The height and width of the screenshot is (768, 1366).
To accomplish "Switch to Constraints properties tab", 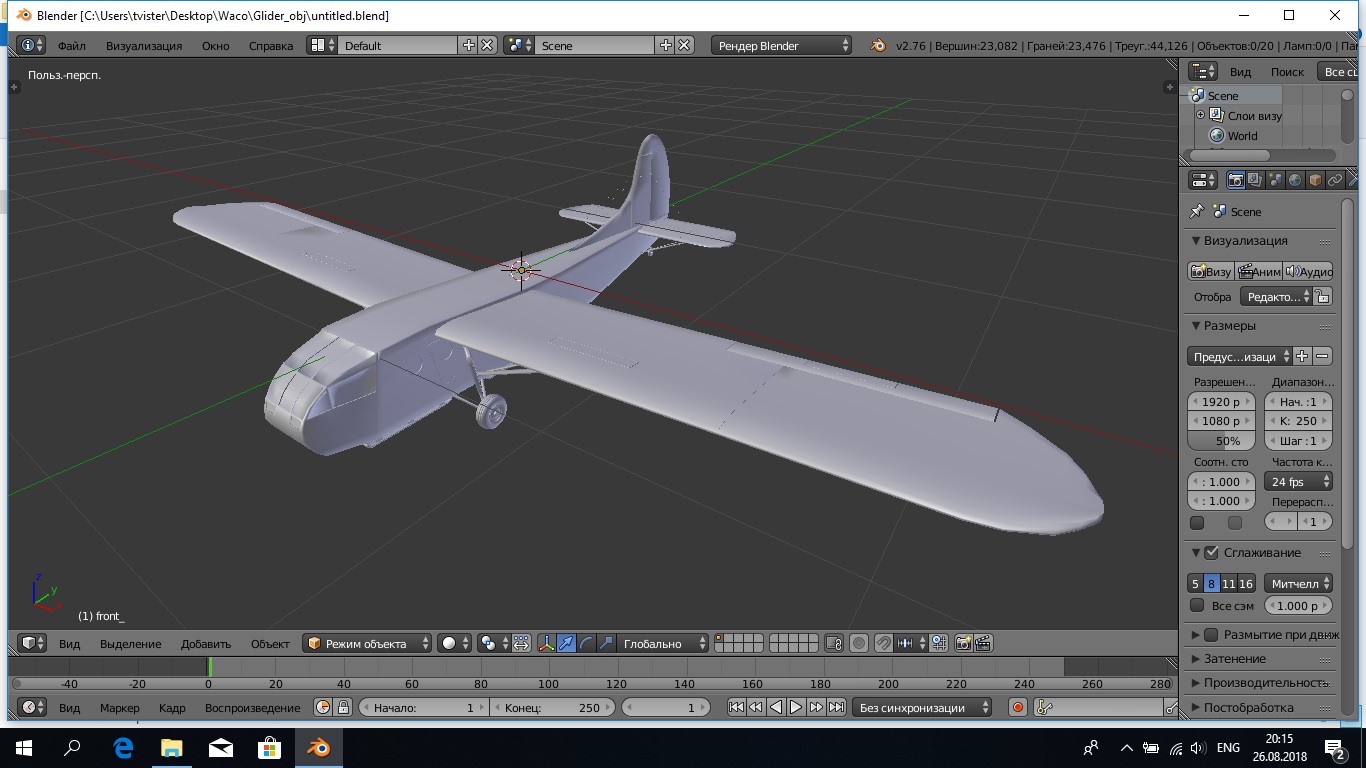I will (1335, 180).
